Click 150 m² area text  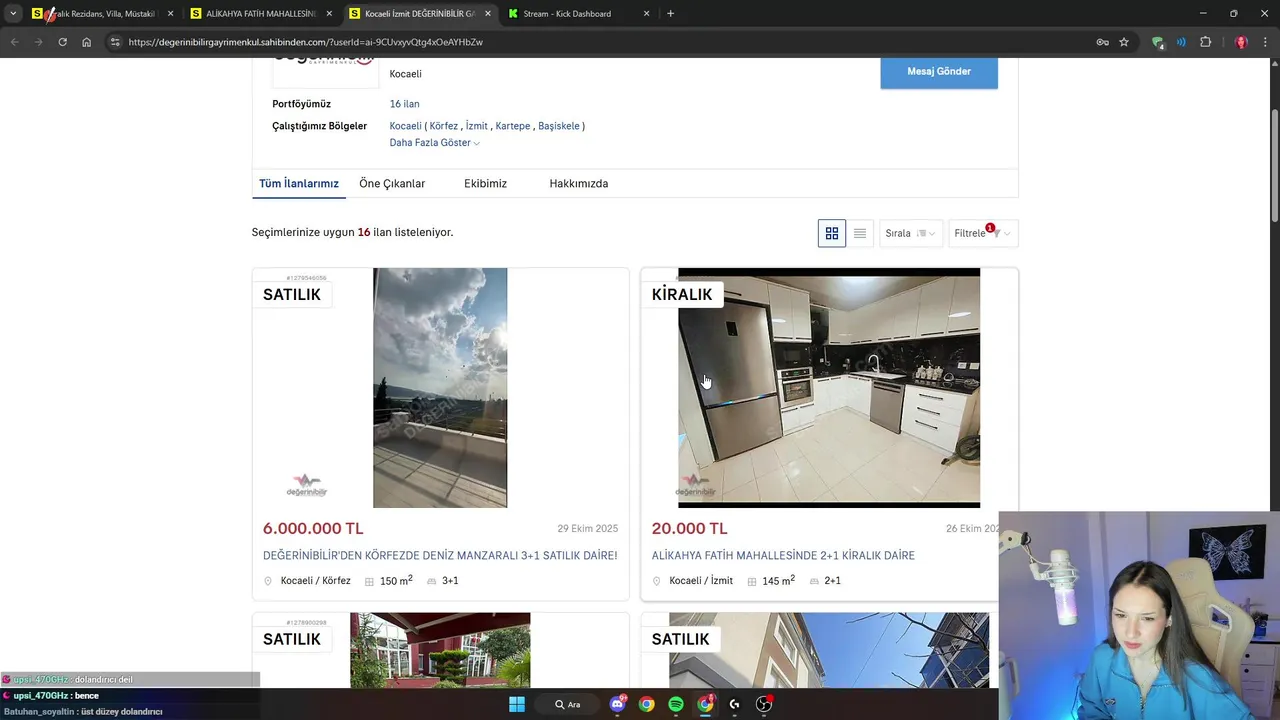(x=396, y=580)
